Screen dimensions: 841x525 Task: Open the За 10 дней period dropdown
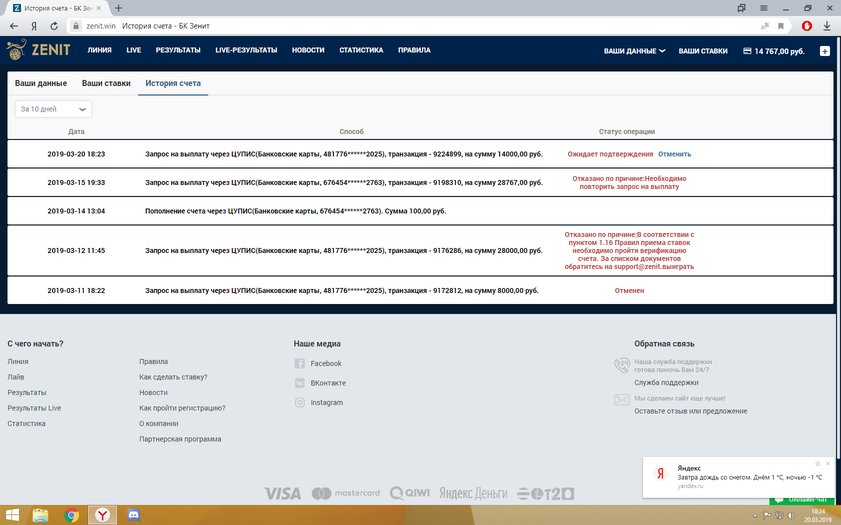click(53, 109)
